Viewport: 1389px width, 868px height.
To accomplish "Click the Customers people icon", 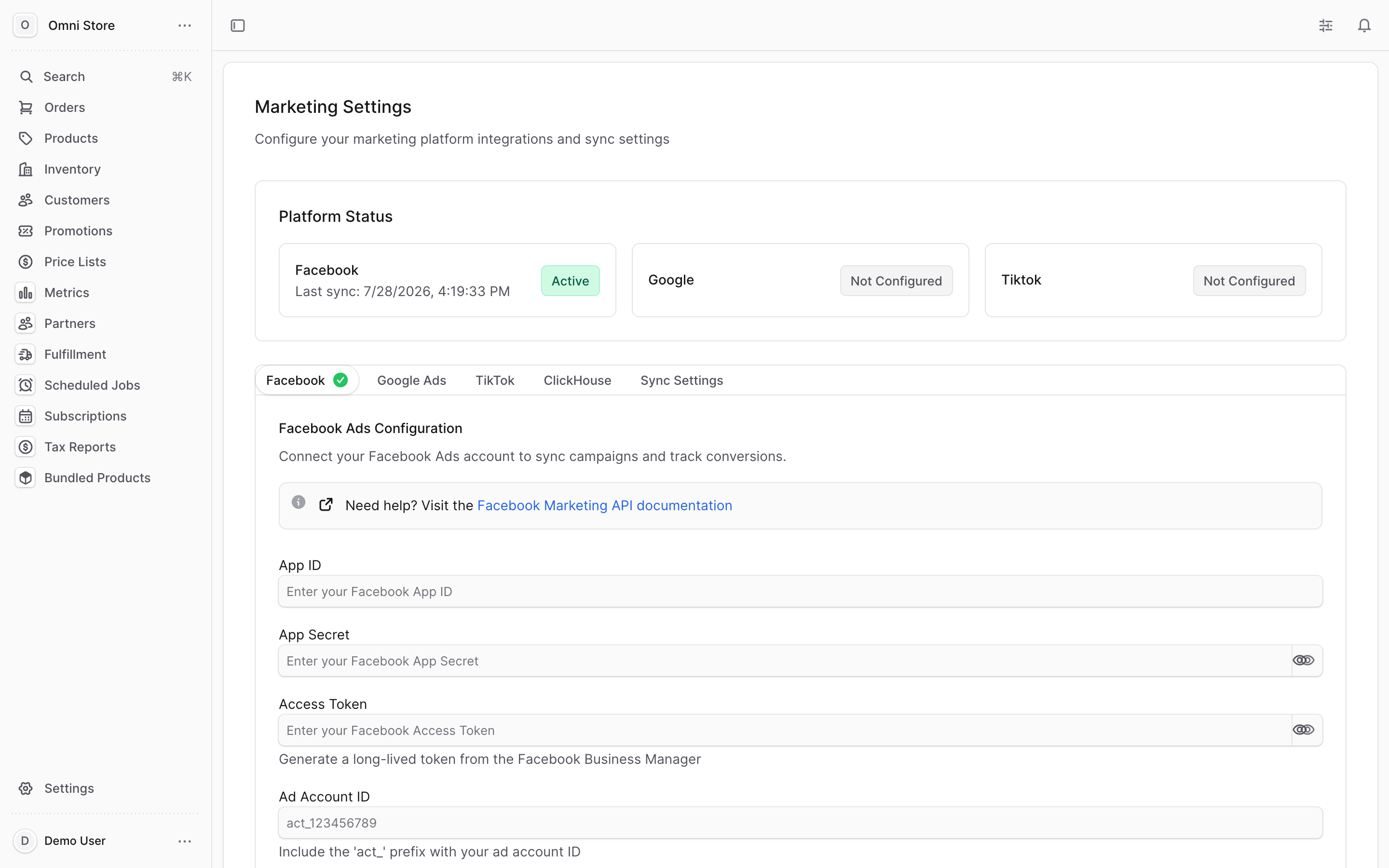I will [26, 200].
